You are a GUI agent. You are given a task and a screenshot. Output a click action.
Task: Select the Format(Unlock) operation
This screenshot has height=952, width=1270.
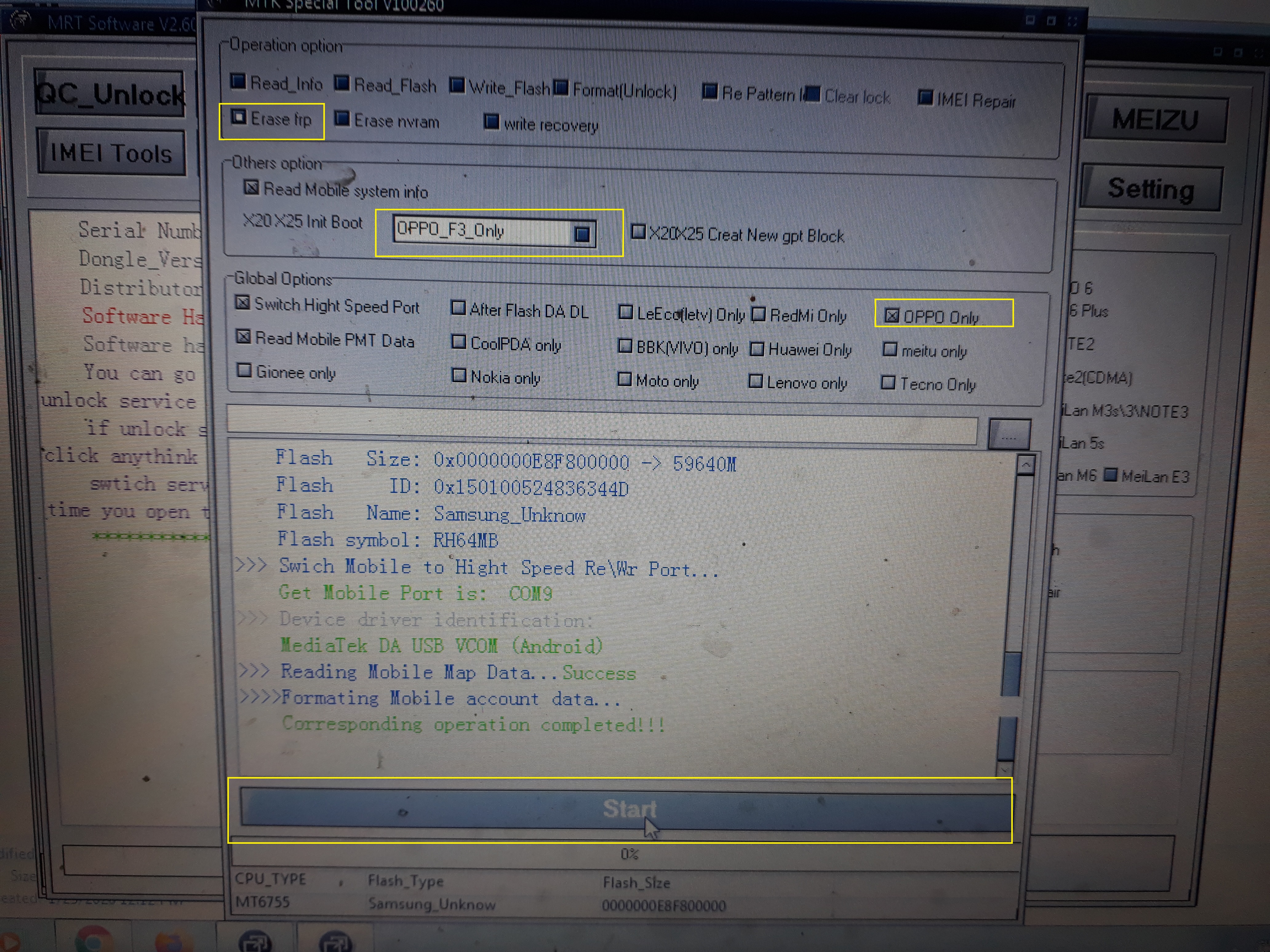click(x=561, y=88)
